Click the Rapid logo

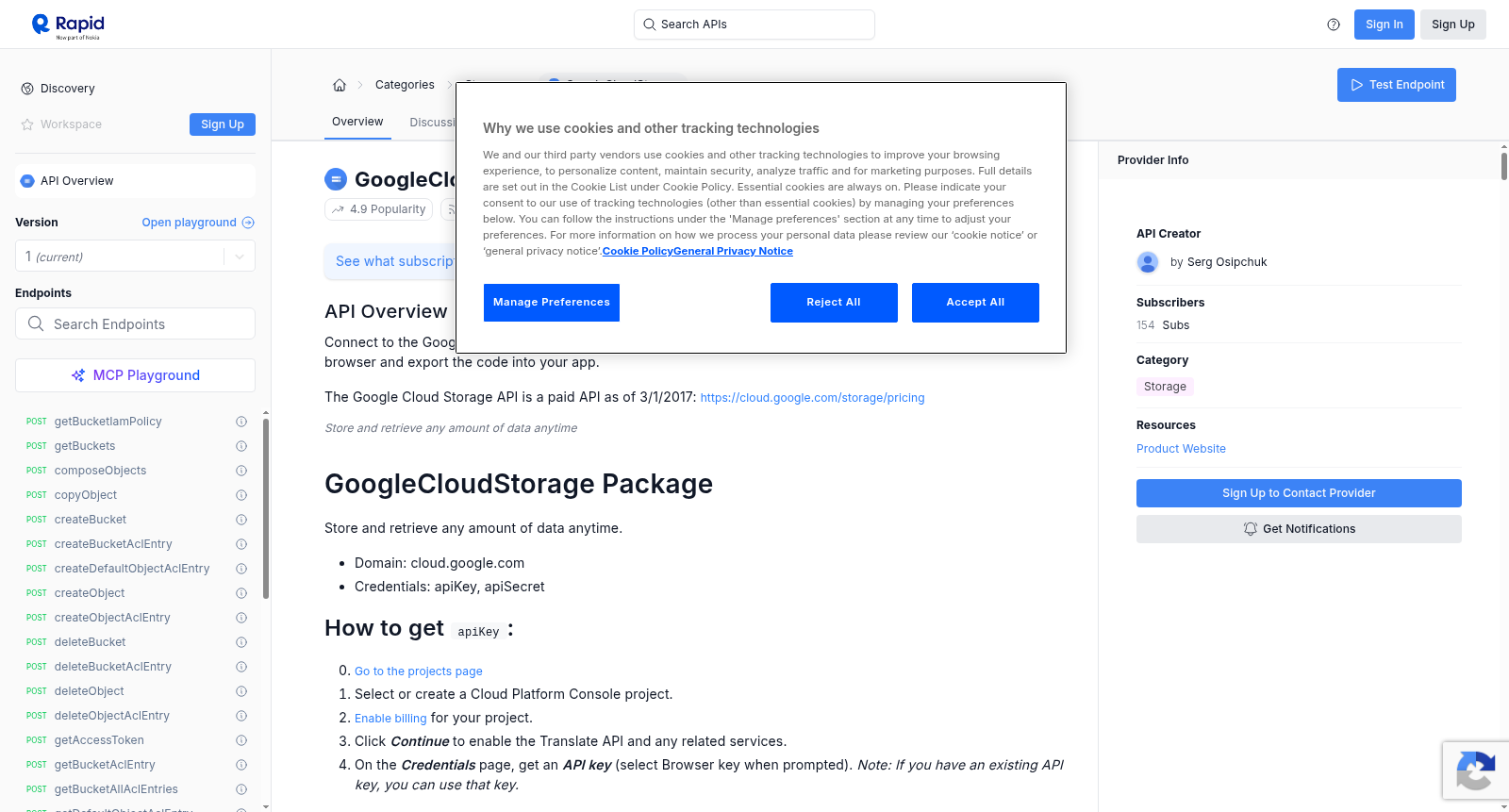[68, 25]
